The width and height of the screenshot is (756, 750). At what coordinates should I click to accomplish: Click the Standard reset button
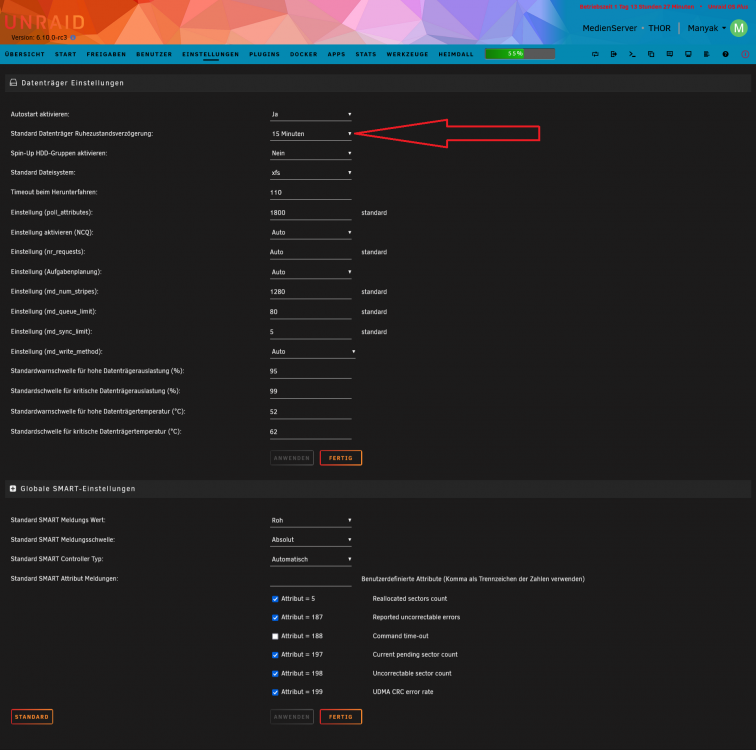pyautogui.click(x=32, y=717)
